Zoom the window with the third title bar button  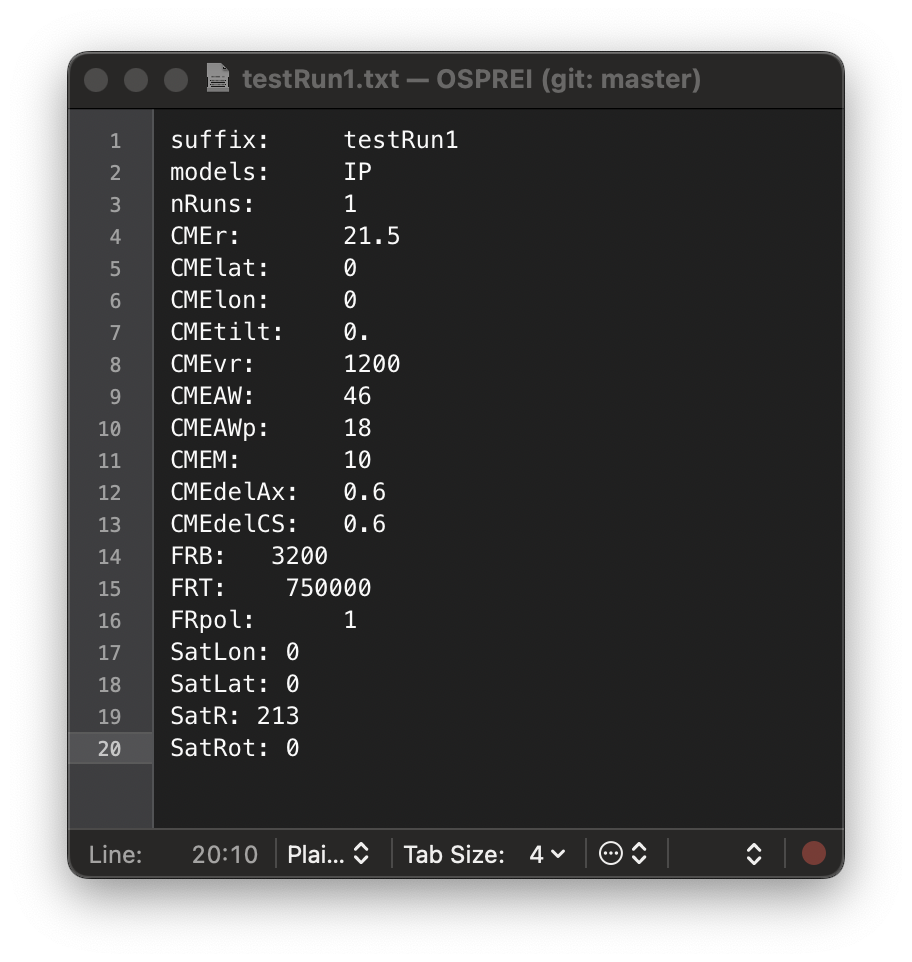(x=176, y=80)
